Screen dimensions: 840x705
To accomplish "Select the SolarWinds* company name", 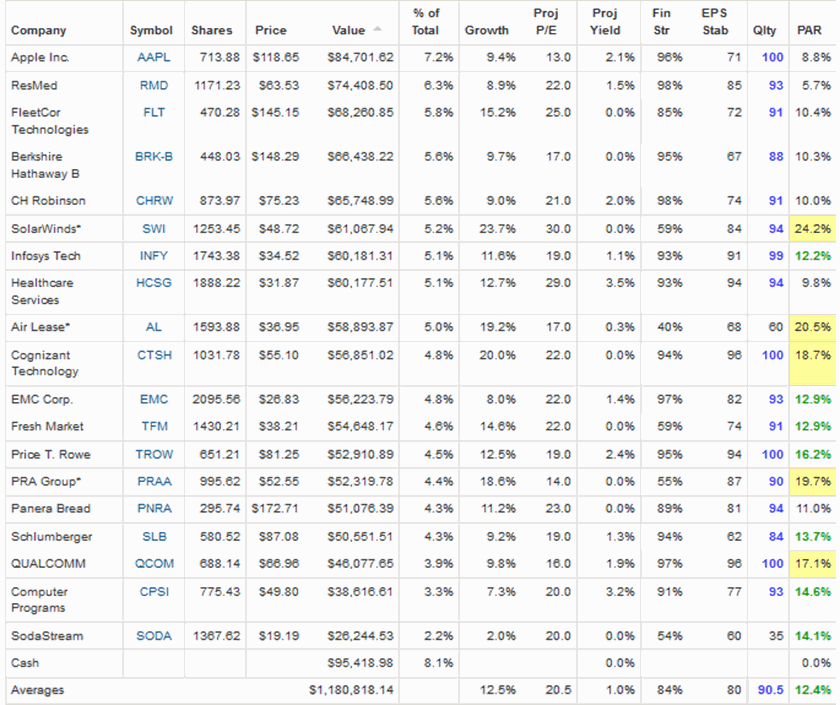I will tap(46, 229).
